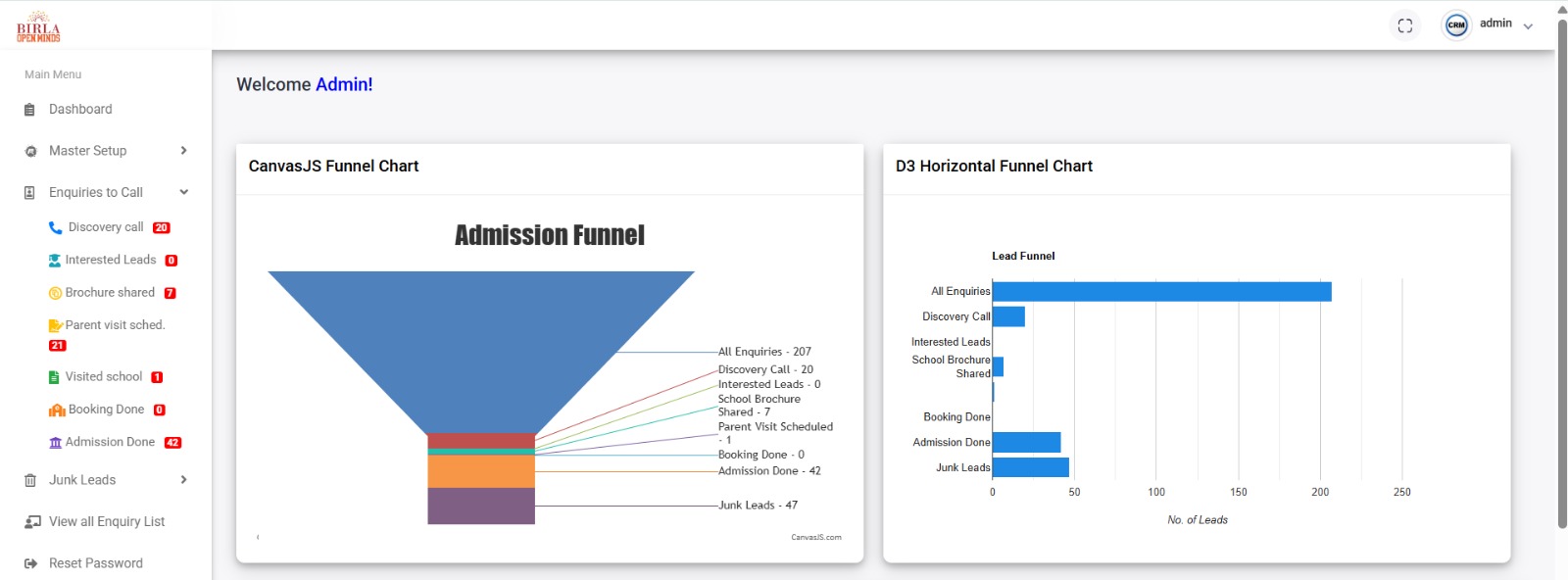Click the Reset Password icon
The image size is (1568, 580).
(x=30, y=563)
